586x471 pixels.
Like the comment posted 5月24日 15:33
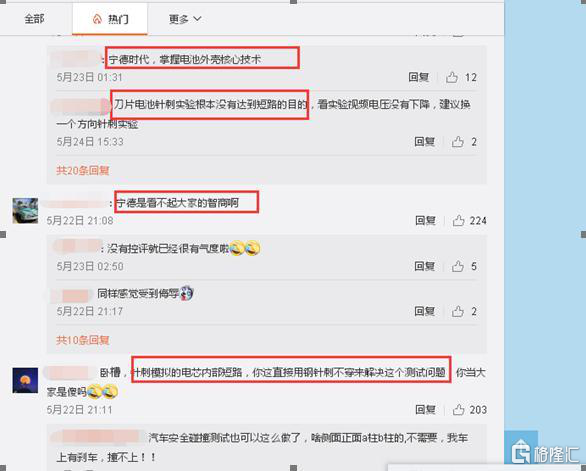[458, 142]
